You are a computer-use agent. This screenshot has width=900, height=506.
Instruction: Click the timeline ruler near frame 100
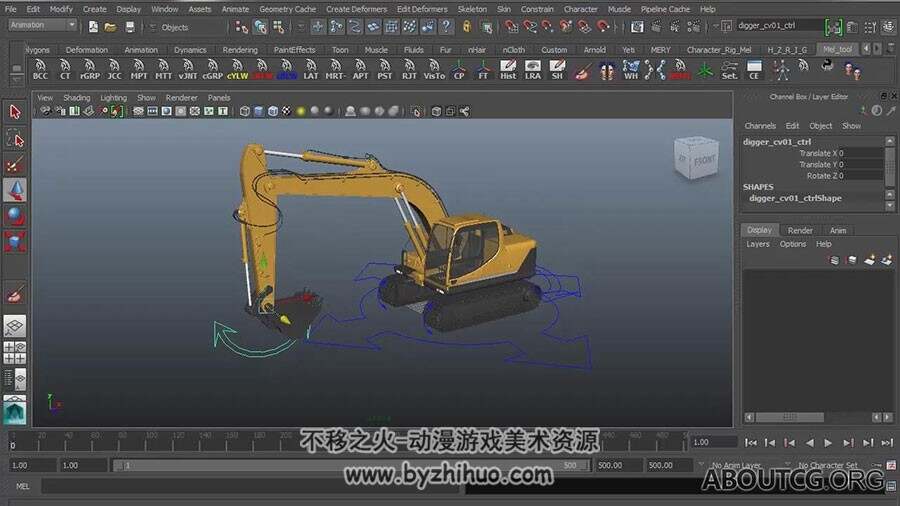(x=152, y=441)
